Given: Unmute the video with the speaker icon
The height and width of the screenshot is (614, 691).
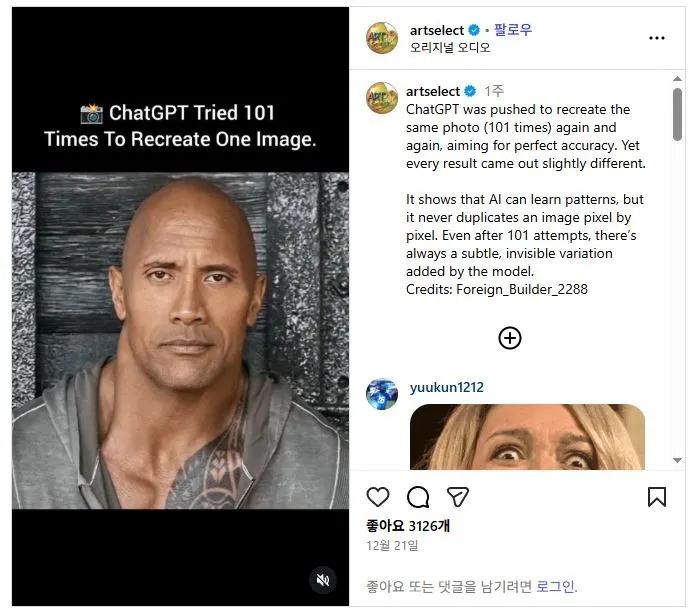Looking at the screenshot, I should click(323, 580).
